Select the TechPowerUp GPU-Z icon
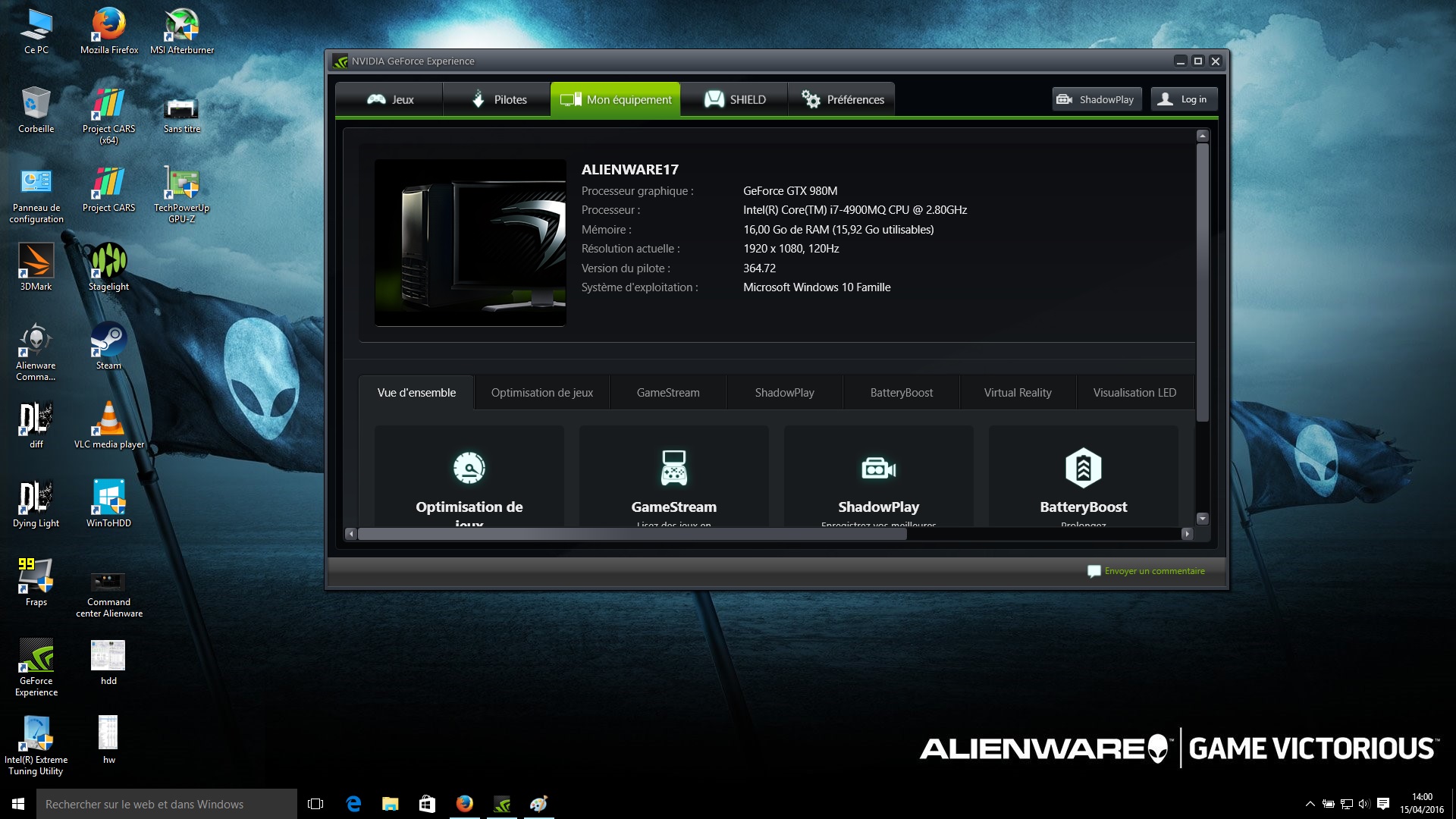This screenshot has height=819, width=1456. tap(182, 196)
